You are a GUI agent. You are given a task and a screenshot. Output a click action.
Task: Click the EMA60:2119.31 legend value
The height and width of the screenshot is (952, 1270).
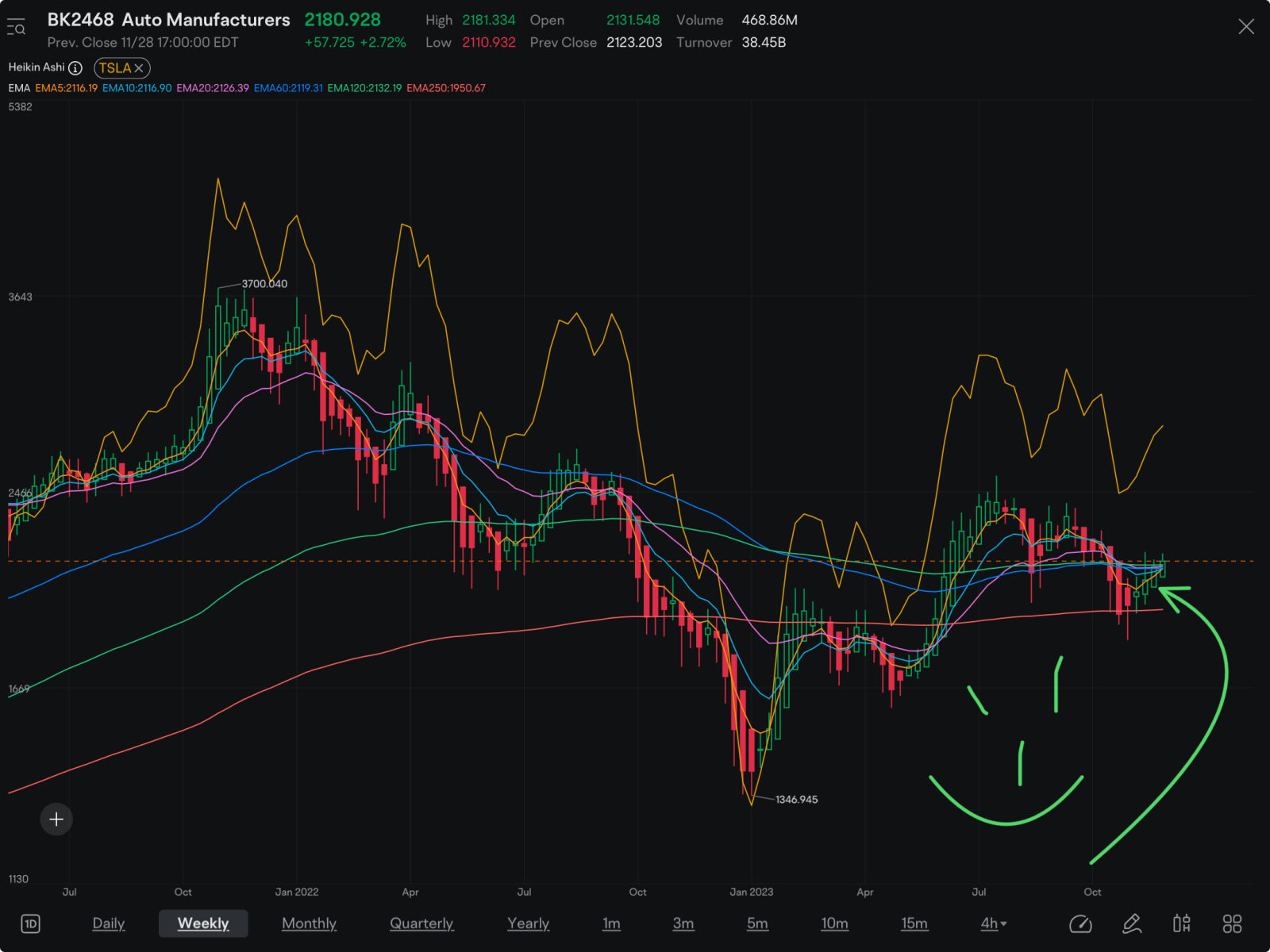coord(288,88)
